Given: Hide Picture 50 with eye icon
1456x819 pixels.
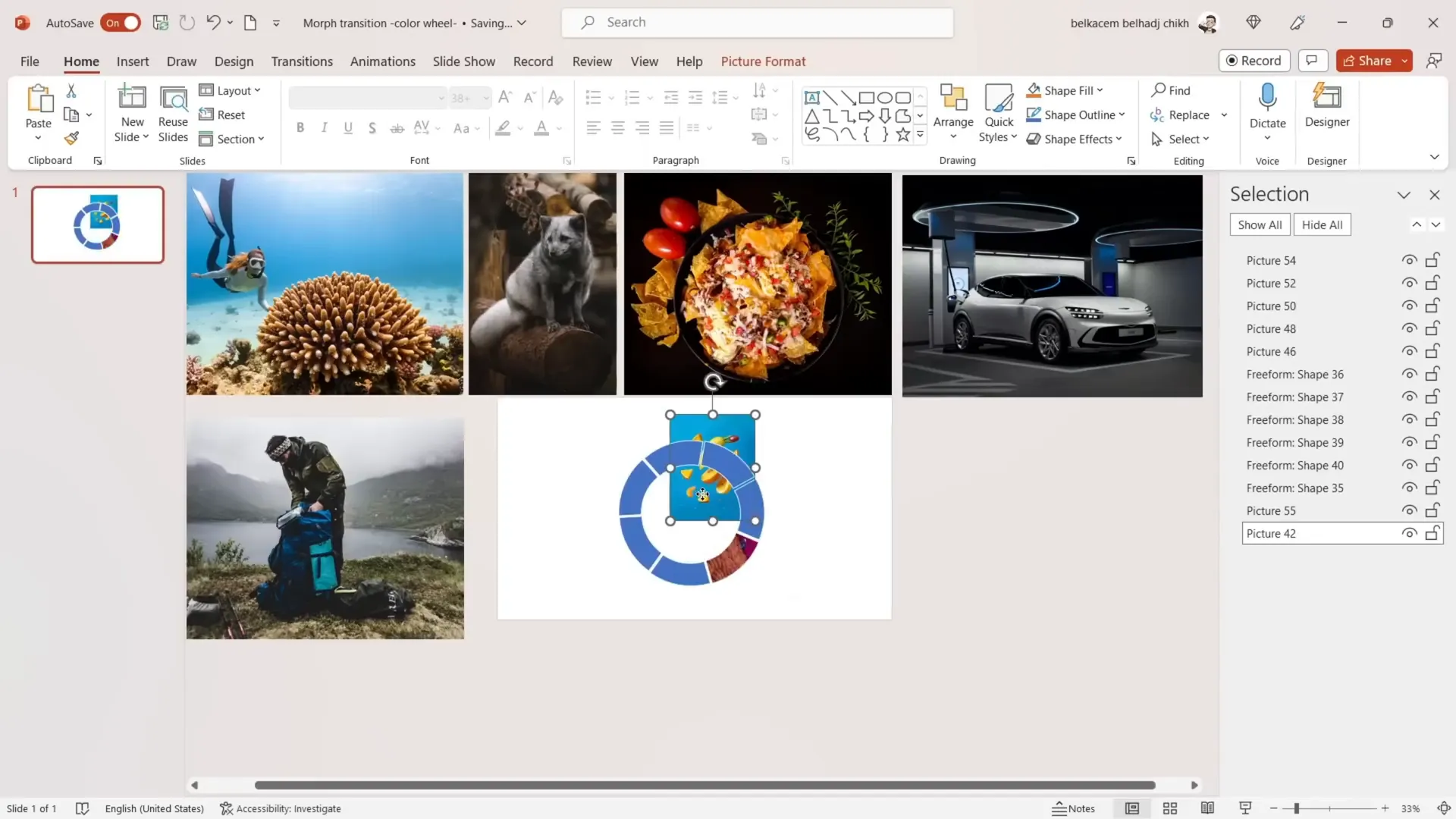Looking at the screenshot, I should (x=1409, y=306).
